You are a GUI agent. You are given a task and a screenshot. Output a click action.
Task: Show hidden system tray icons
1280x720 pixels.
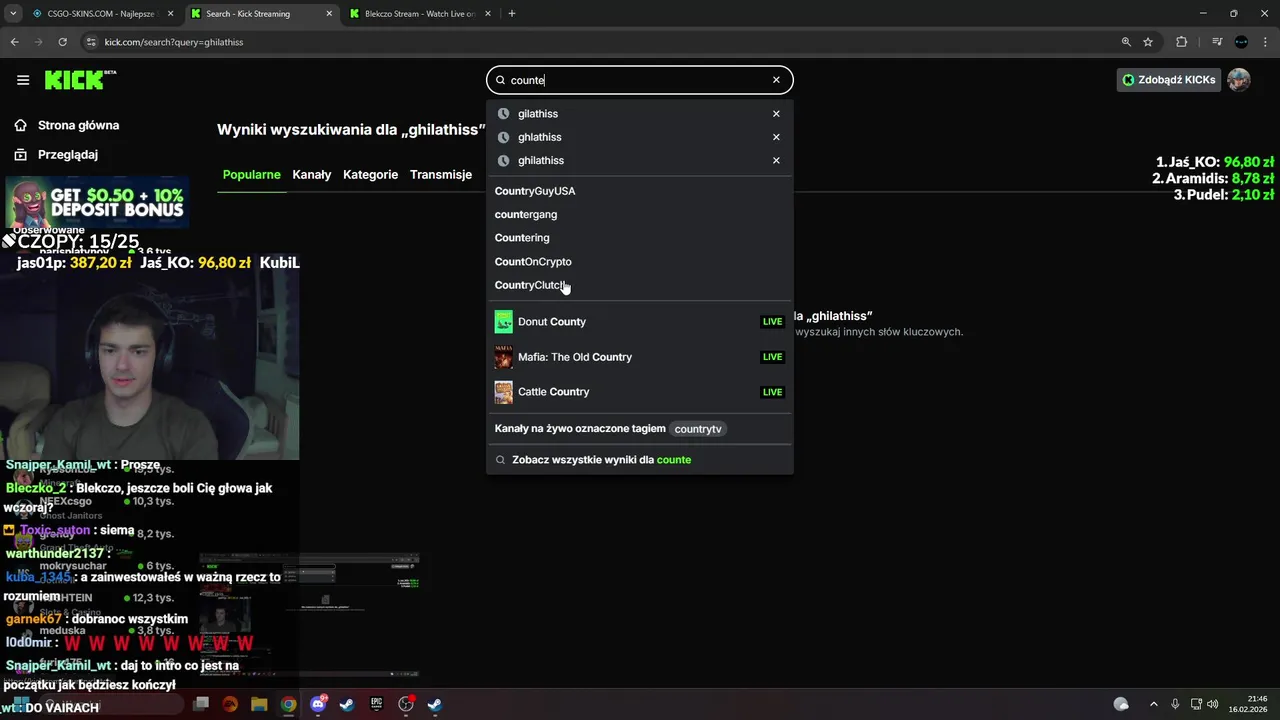[1154, 704]
